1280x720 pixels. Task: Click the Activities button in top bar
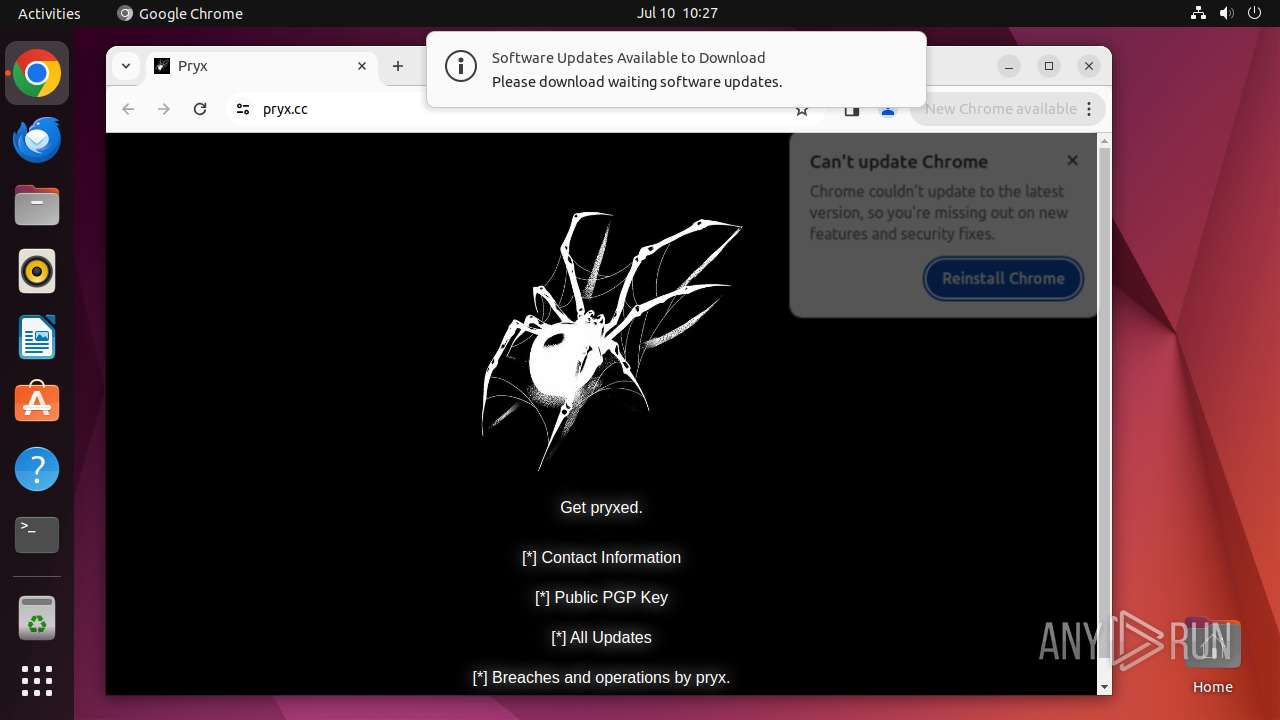[49, 13]
